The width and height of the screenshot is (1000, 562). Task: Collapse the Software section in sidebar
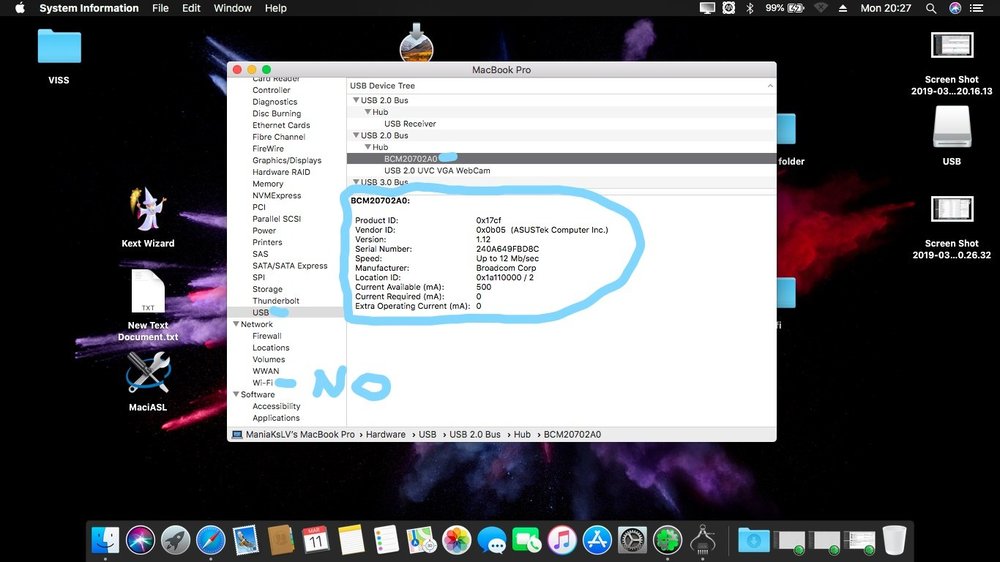tap(236, 394)
